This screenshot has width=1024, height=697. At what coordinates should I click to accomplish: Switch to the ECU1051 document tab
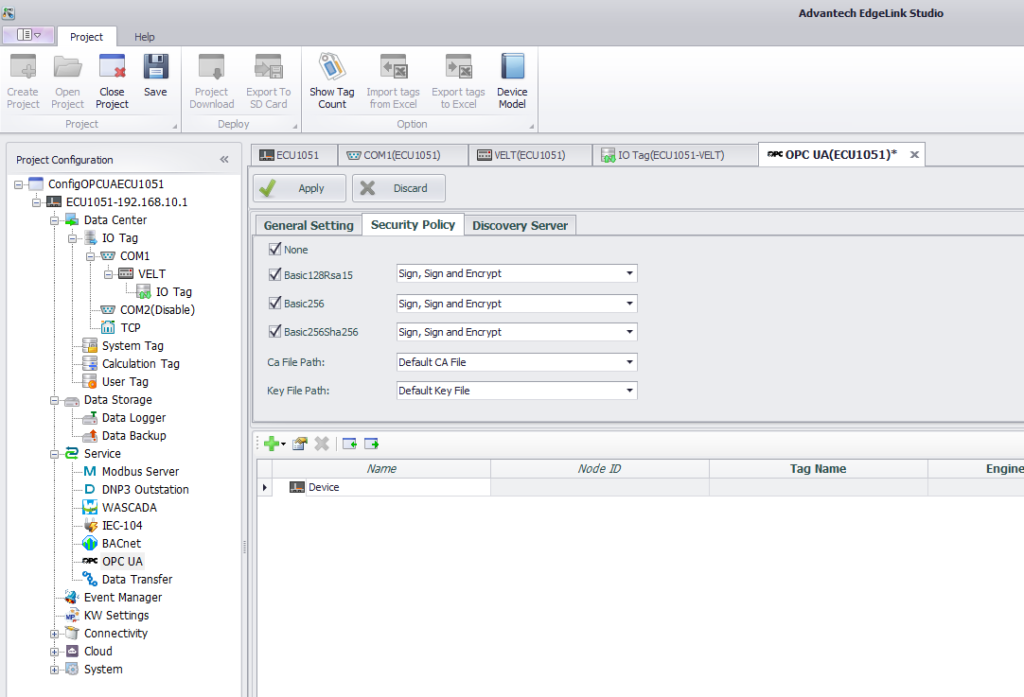click(292, 155)
